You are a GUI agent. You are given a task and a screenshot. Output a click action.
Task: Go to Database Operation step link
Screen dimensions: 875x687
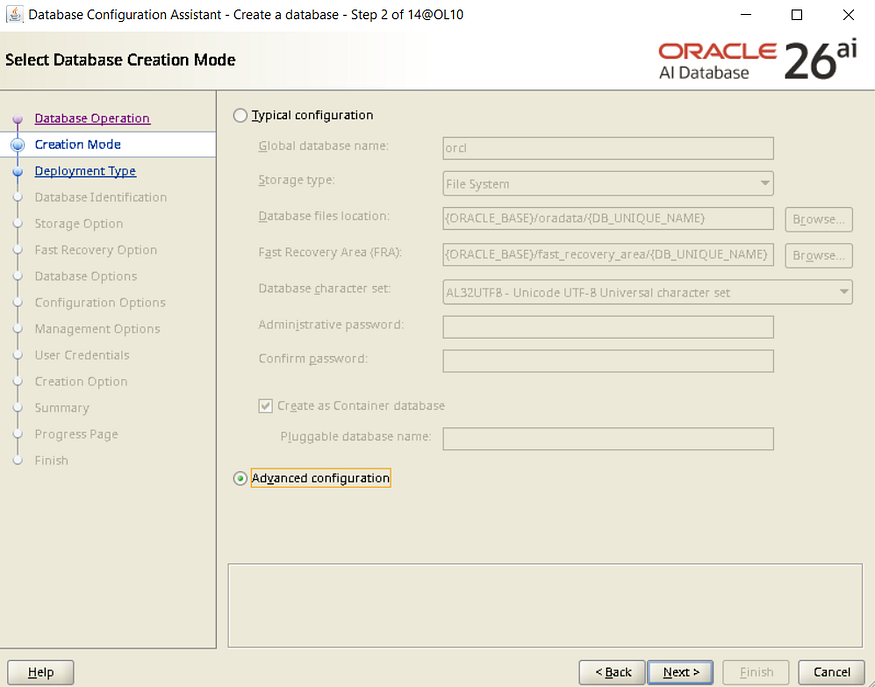92,118
